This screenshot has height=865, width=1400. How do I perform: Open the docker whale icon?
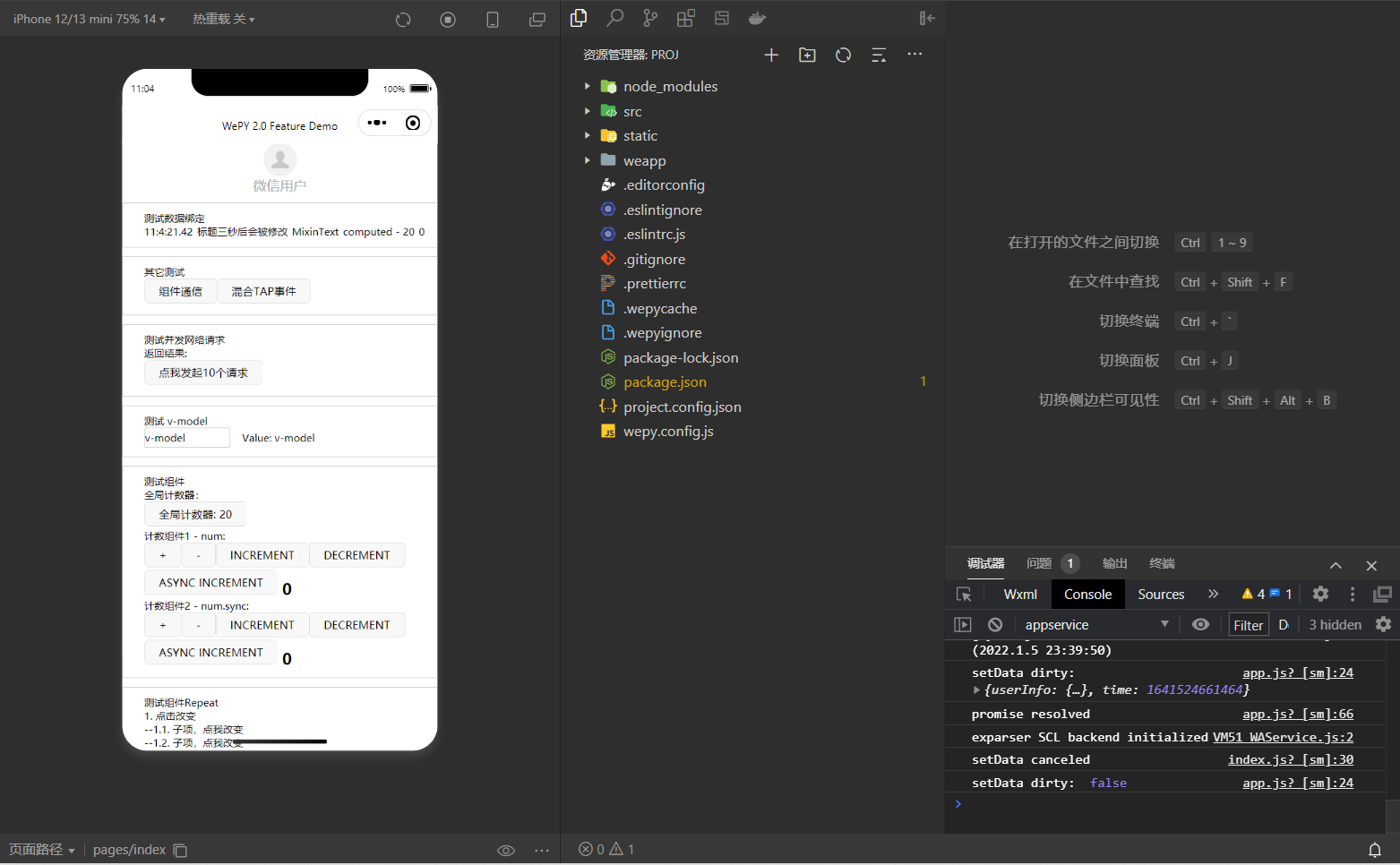click(x=758, y=18)
